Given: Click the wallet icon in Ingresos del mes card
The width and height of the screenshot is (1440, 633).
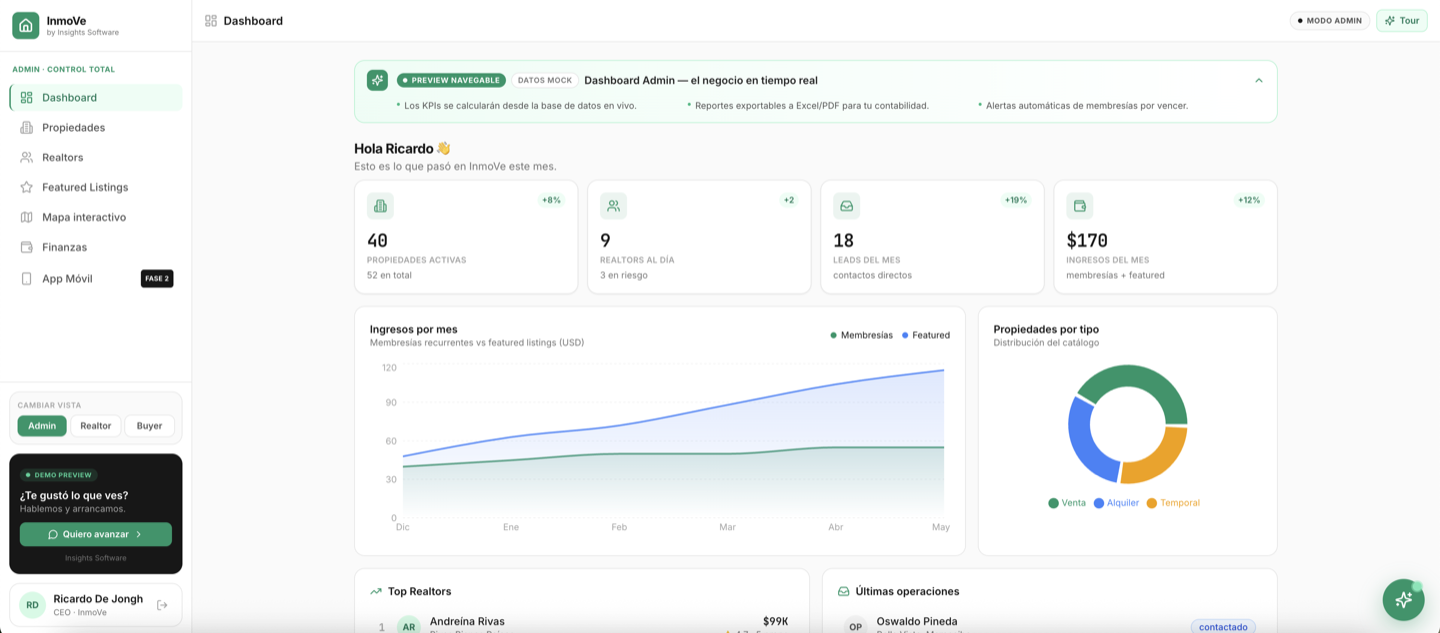Looking at the screenshot, I should tap(1079, 206).
